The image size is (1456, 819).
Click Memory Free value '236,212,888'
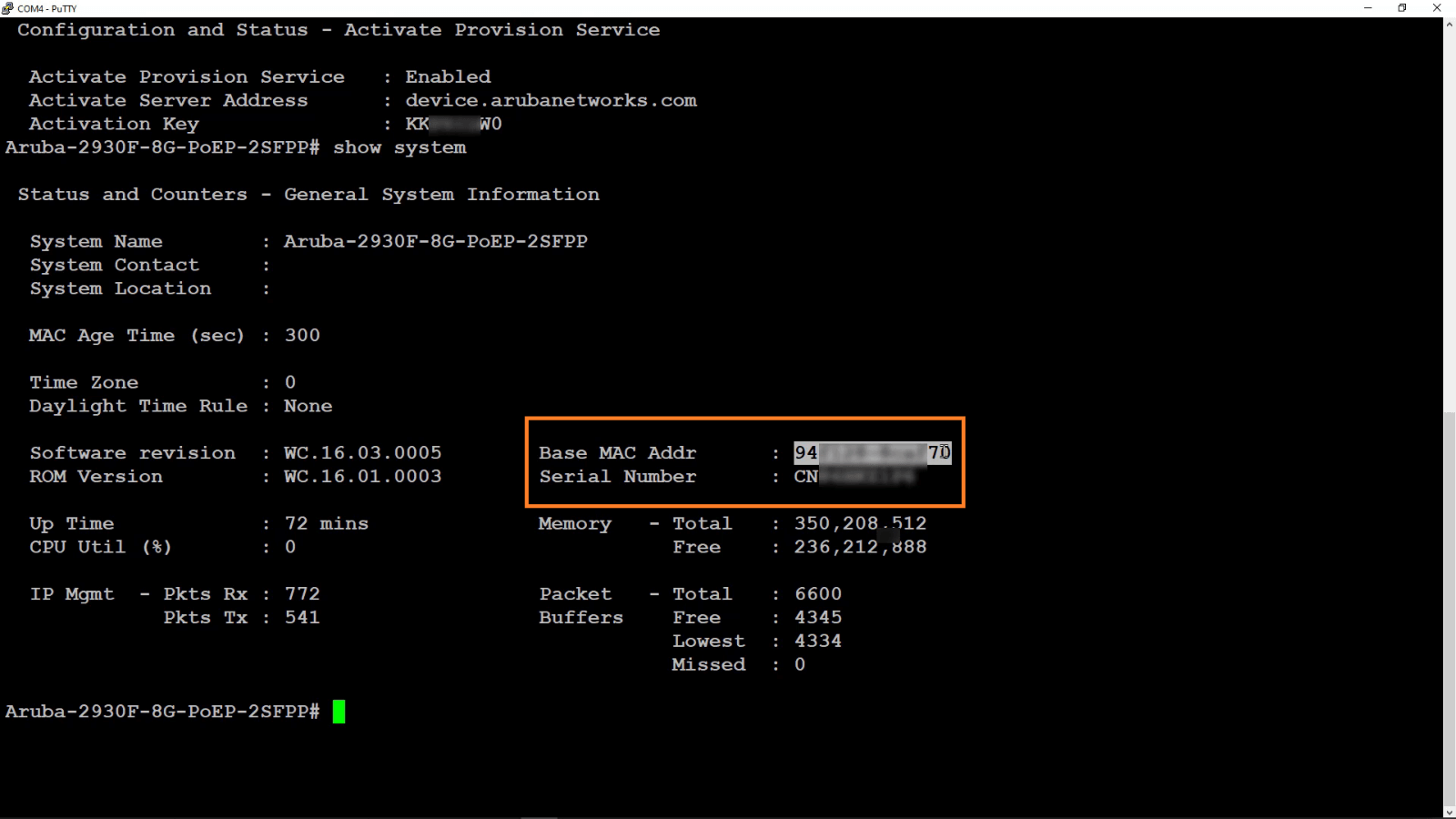tap(860, 547)
